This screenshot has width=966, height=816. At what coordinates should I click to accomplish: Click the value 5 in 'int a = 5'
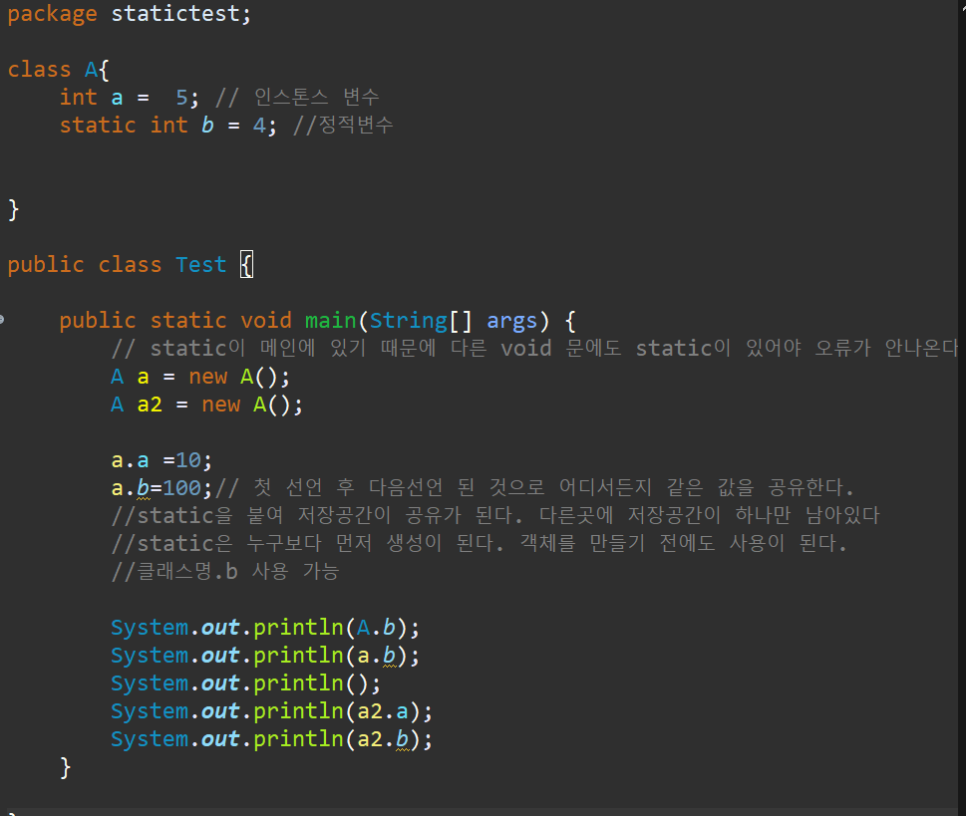tap(182, 97)
